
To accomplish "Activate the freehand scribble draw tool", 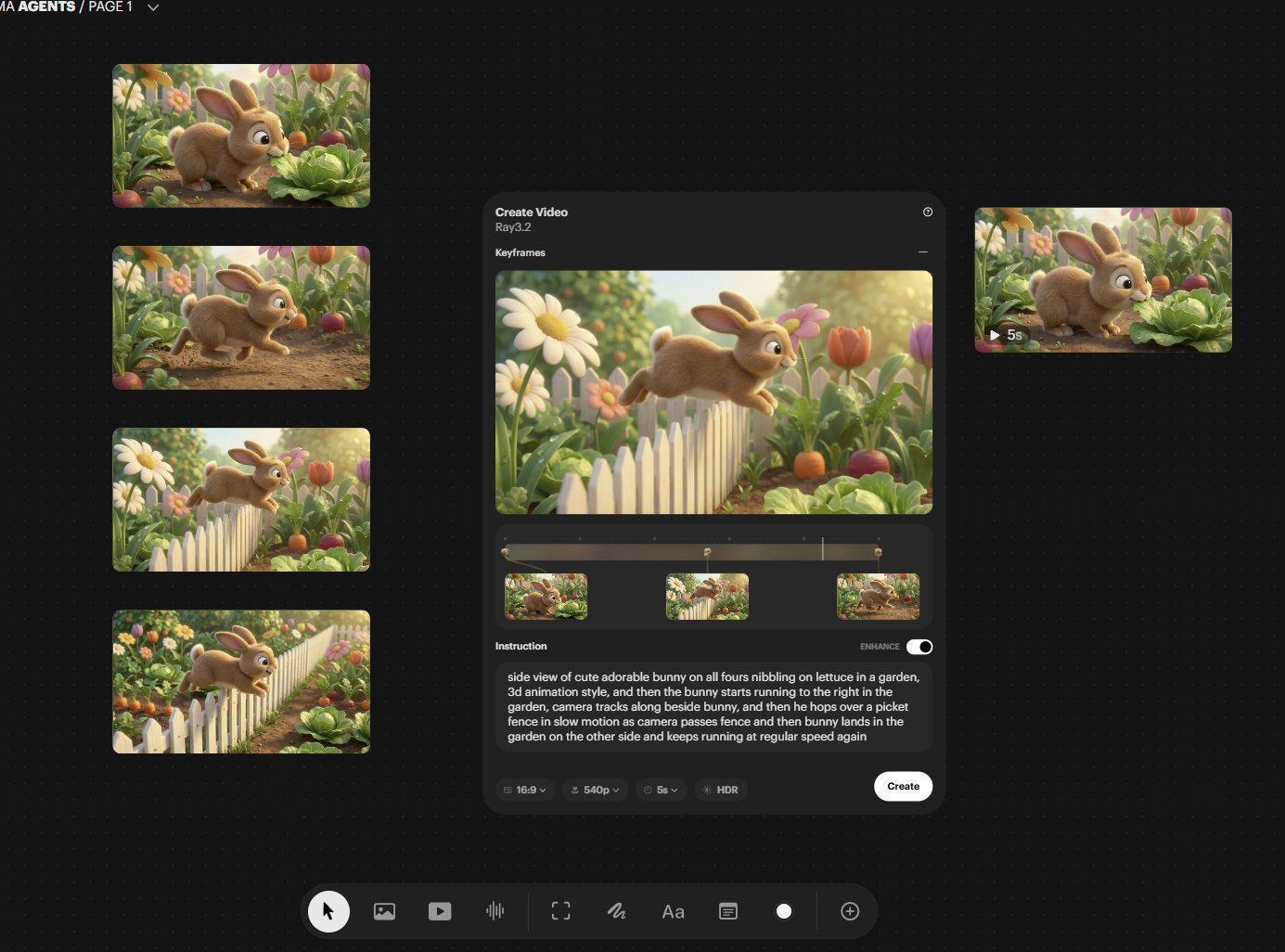I will click(x=616, y=911).
